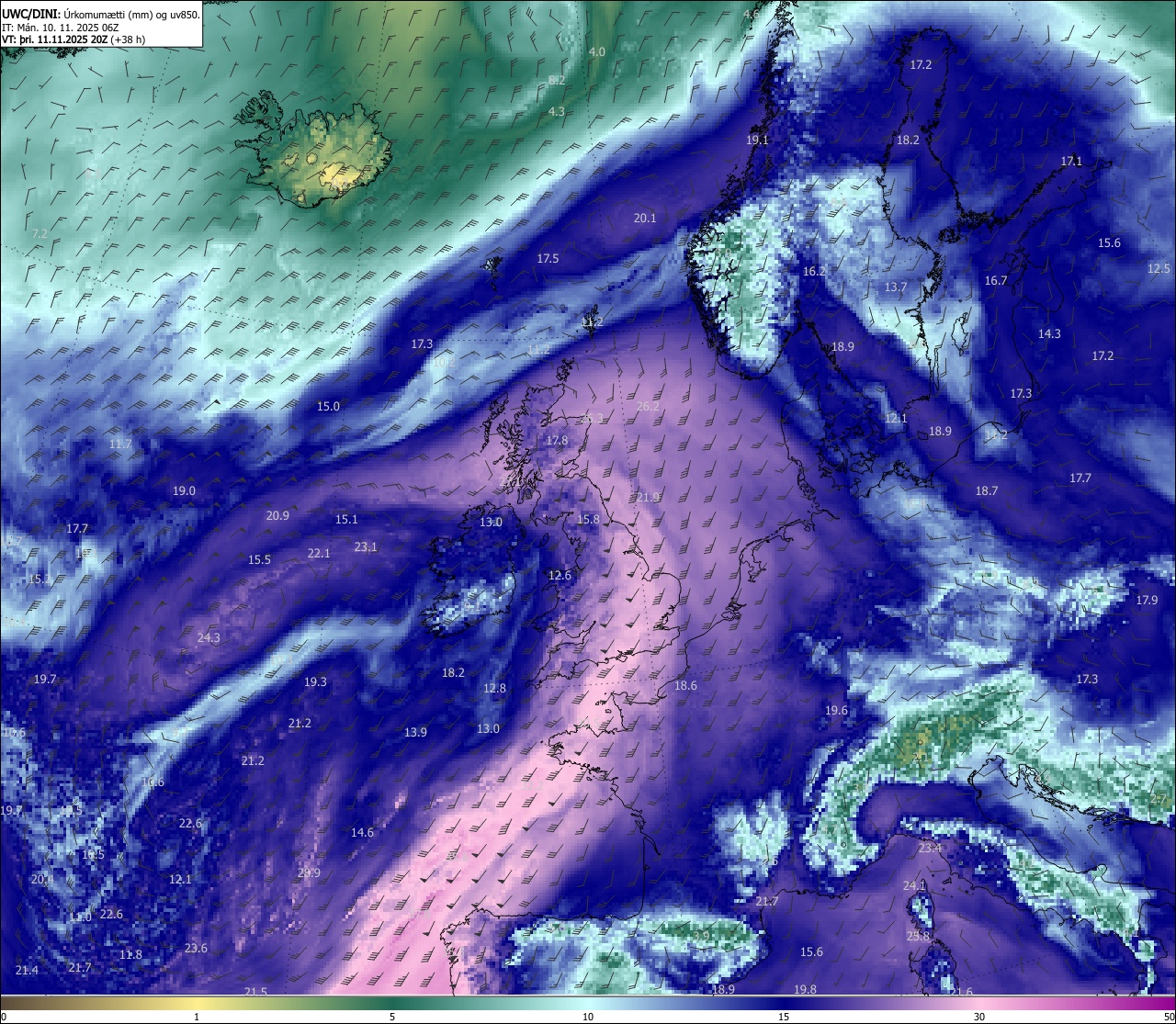Screen dimensions: 1176x1024
Task: Click the 12.6 value in the Irish Sea
Action: point(560,575)
